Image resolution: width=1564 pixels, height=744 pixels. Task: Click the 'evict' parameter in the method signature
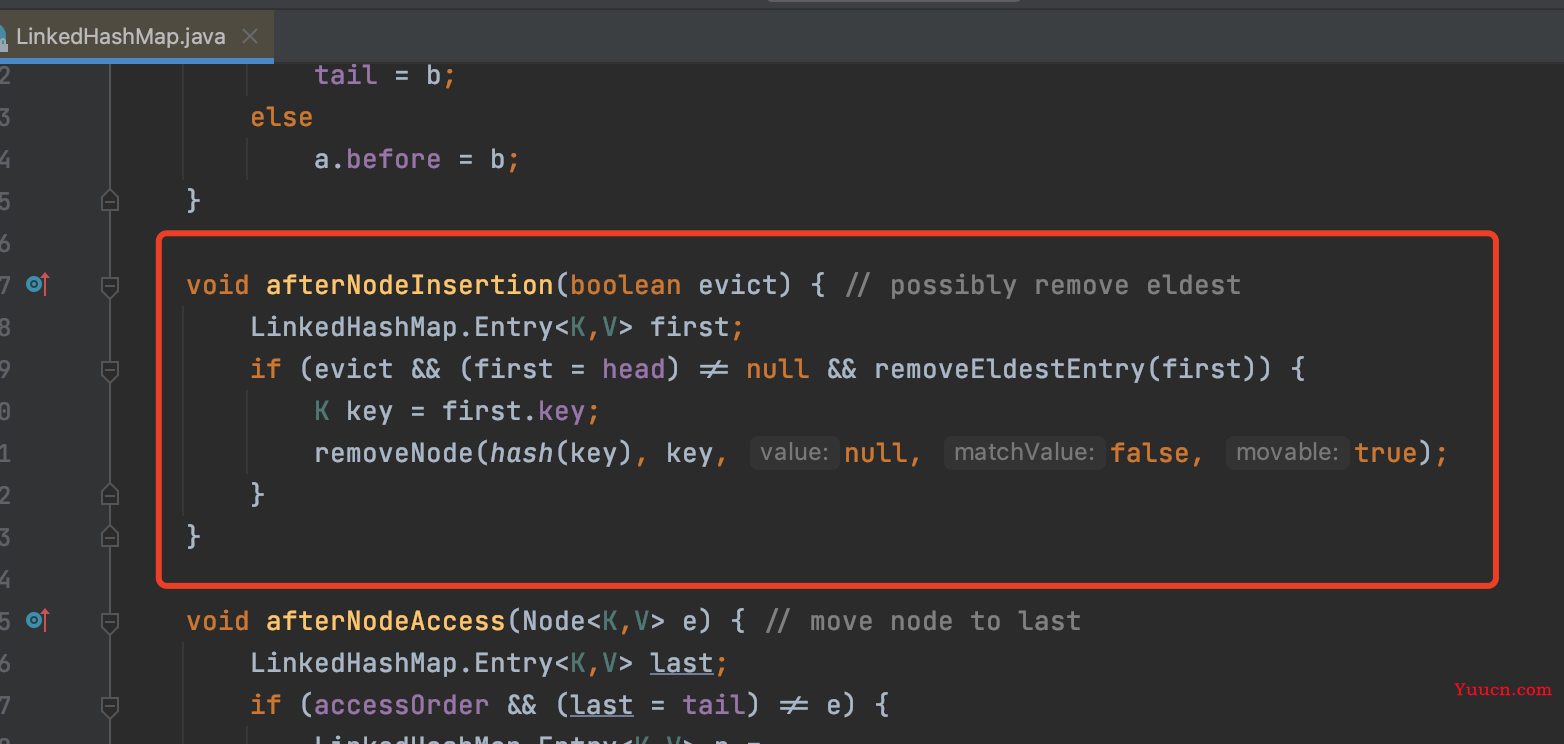click(x=737, y=285)
